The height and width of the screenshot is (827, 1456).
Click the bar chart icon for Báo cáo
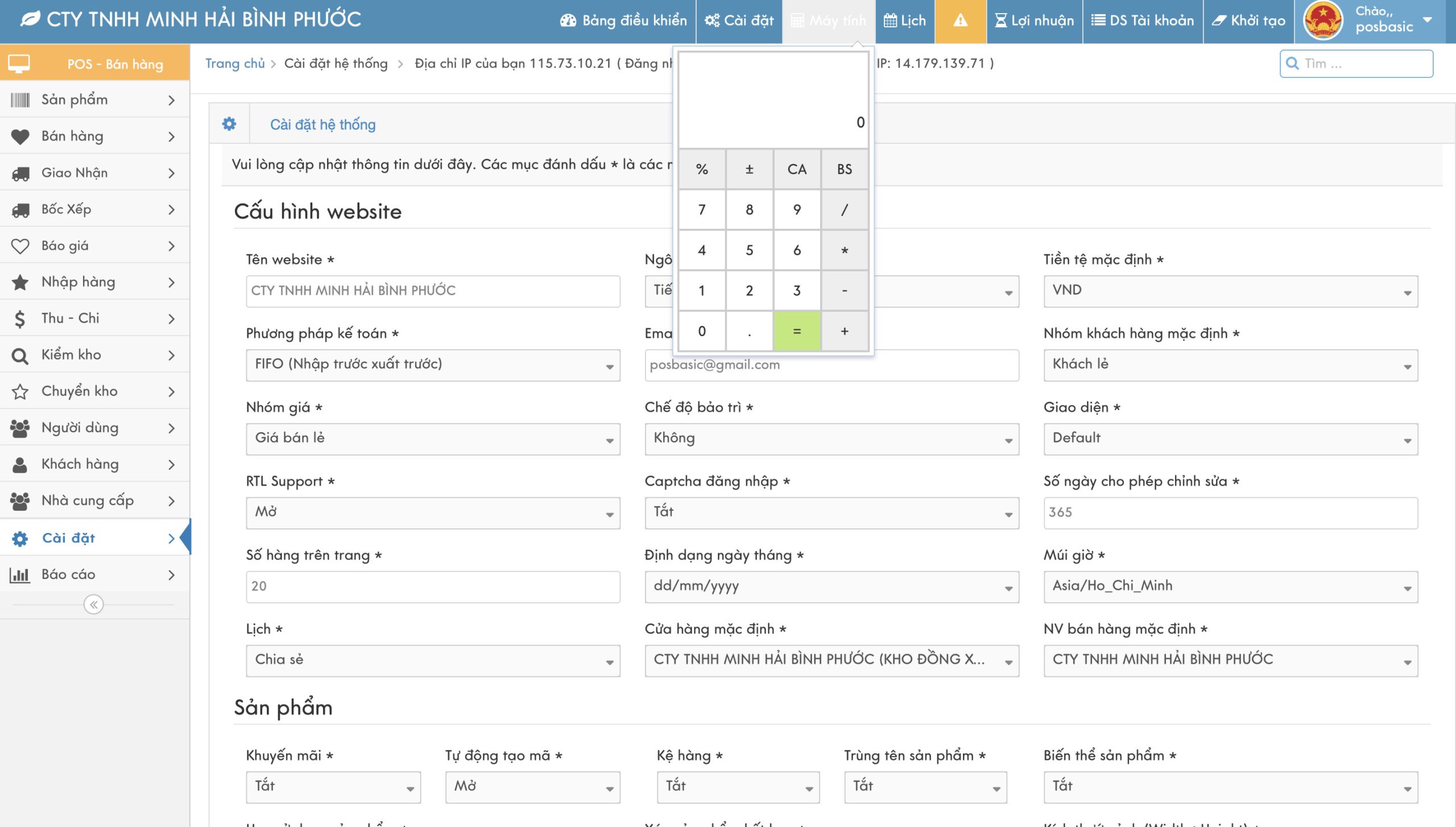pyautogui.click(x=20, y=574)
